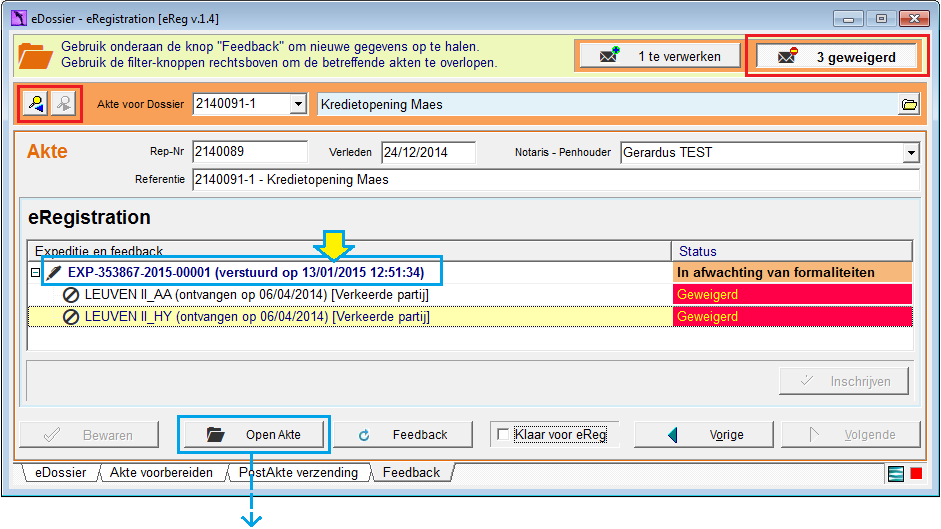Click the greyed-out search person icon

click(x=64, y=104)
